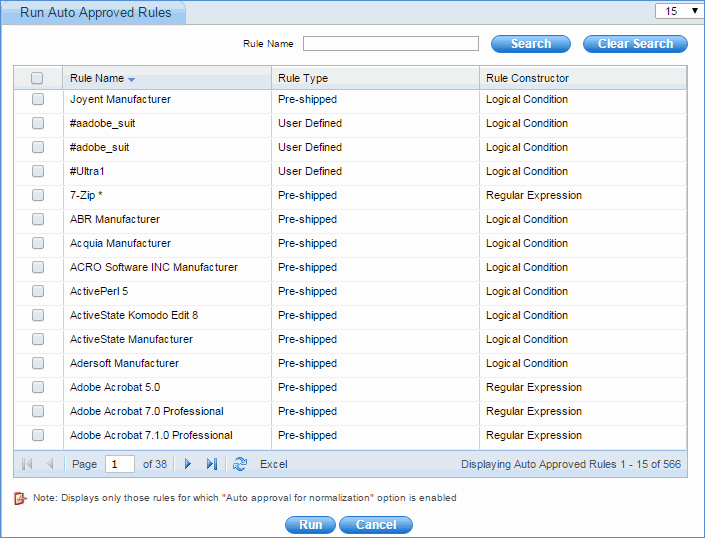Click the note icon beside the auto approval message

[19, 498]
